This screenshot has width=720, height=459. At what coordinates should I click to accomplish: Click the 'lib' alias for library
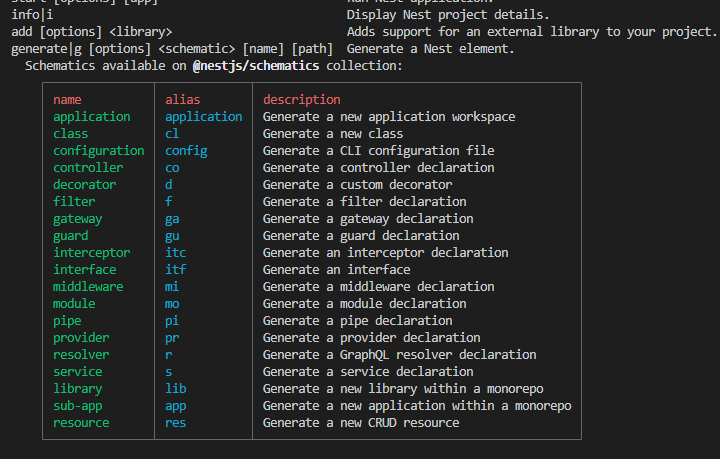pyautogui.click(x=176, y=388)
